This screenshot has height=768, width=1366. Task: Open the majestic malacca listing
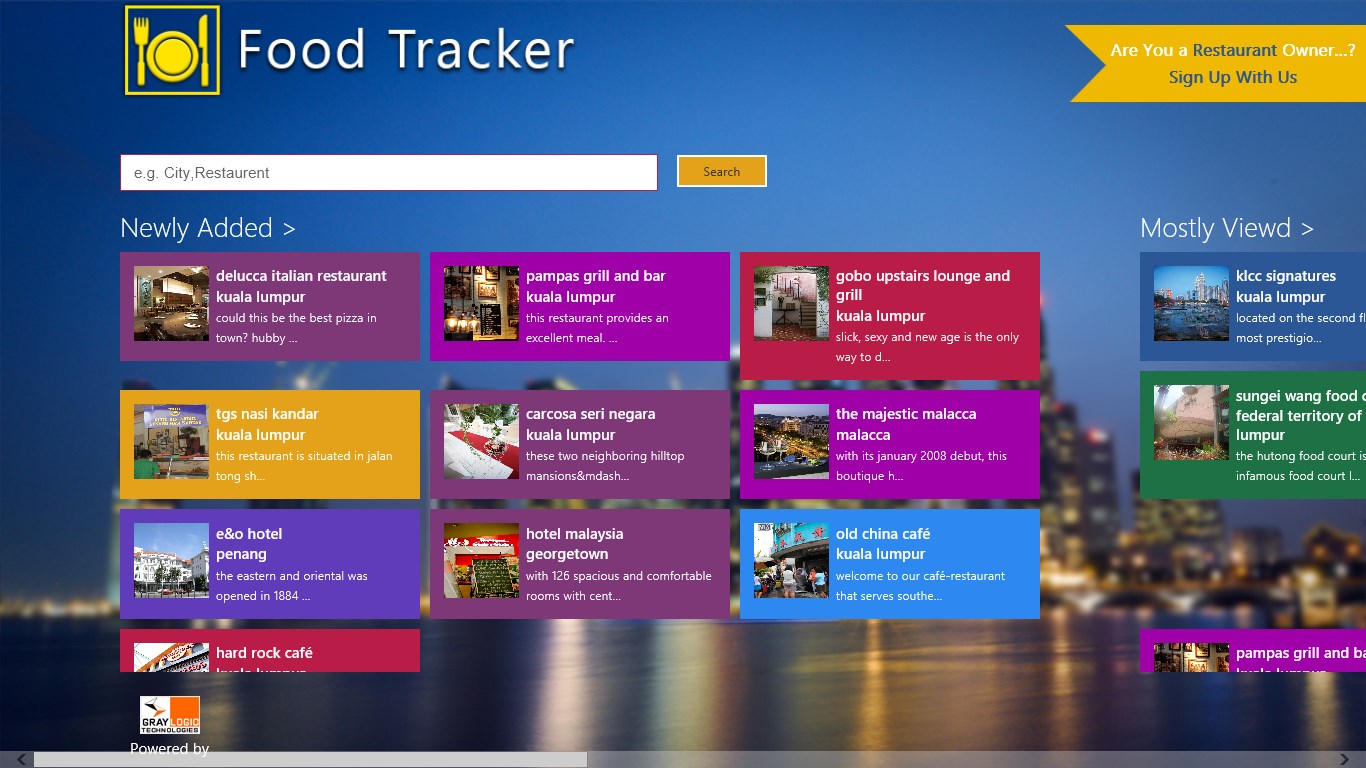[890, 442]
